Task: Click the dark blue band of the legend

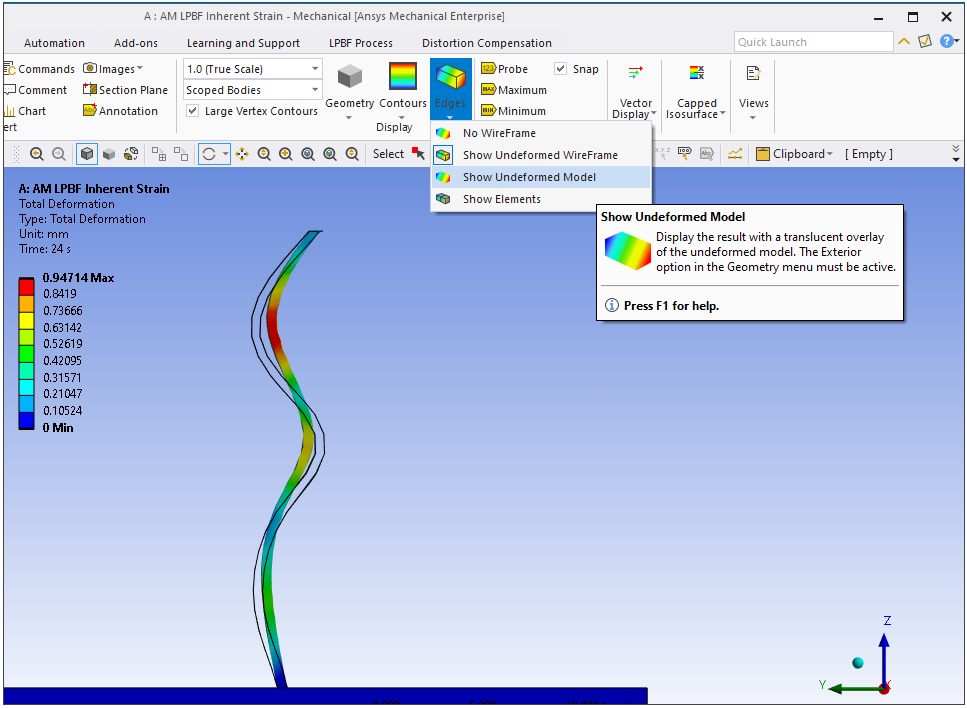Action: click(x=26, y=420)
